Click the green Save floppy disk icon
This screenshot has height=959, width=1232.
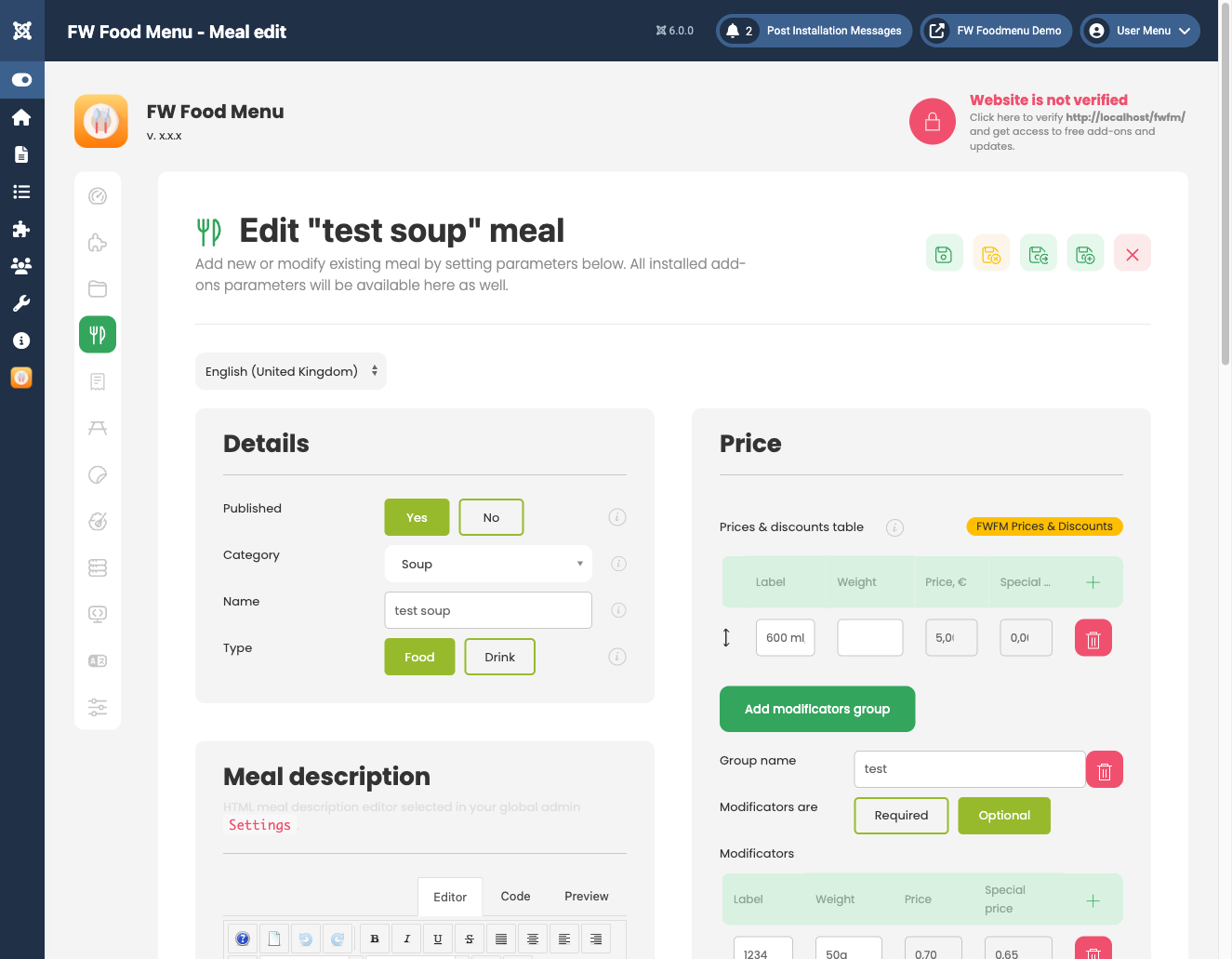945,252
